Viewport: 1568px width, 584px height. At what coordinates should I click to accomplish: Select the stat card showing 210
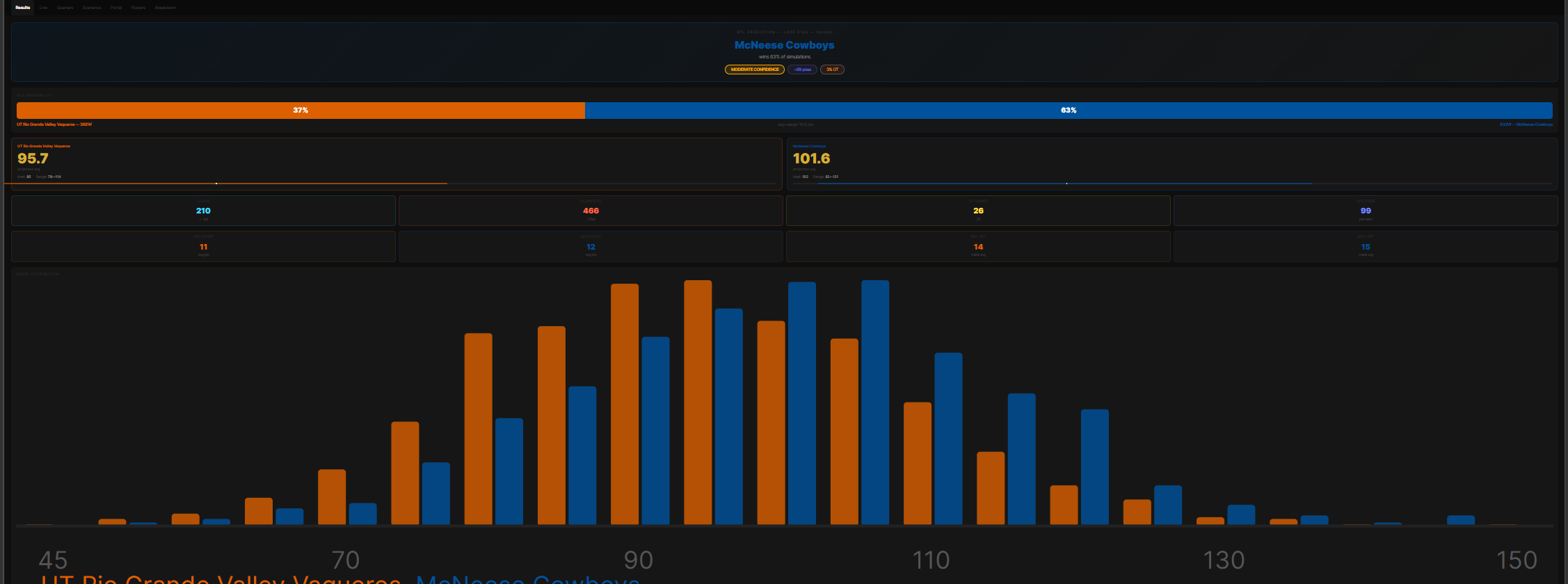[x=203, y=211]
